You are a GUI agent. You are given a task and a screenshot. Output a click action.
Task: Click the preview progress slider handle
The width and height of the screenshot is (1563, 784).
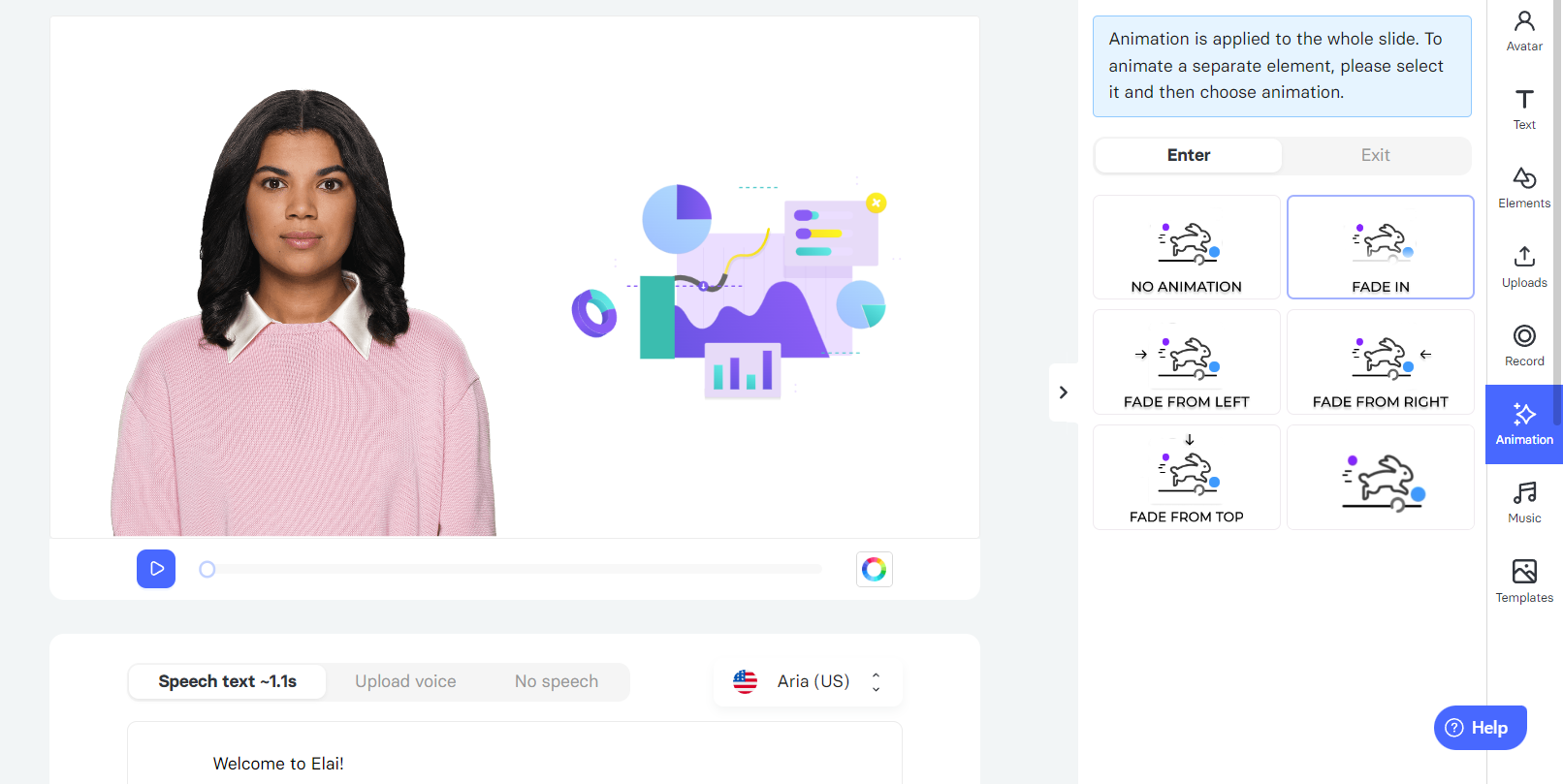pos(207,569)
